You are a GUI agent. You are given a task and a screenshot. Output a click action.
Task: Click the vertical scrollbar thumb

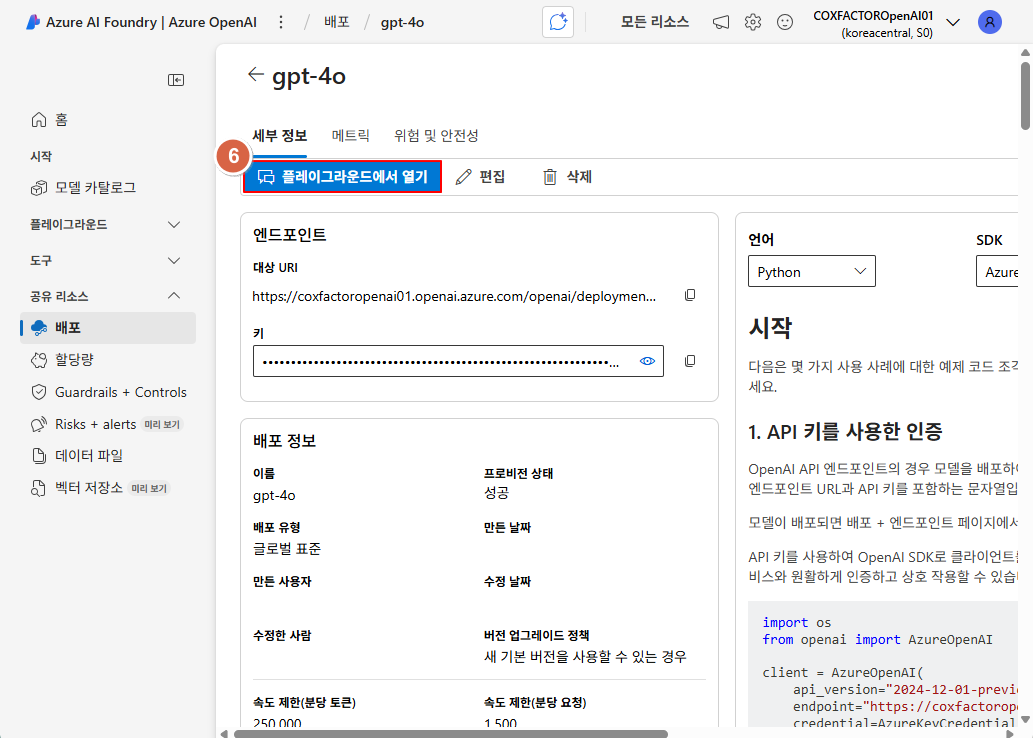point(1026,96)
